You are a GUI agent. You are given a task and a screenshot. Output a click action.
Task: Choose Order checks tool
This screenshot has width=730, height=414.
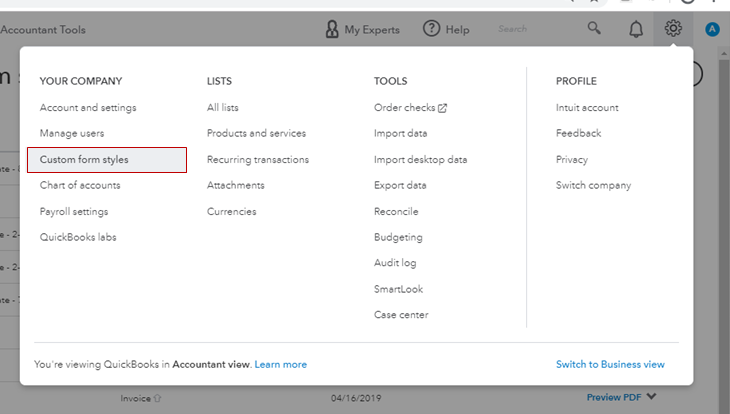(x=405, y=108)
